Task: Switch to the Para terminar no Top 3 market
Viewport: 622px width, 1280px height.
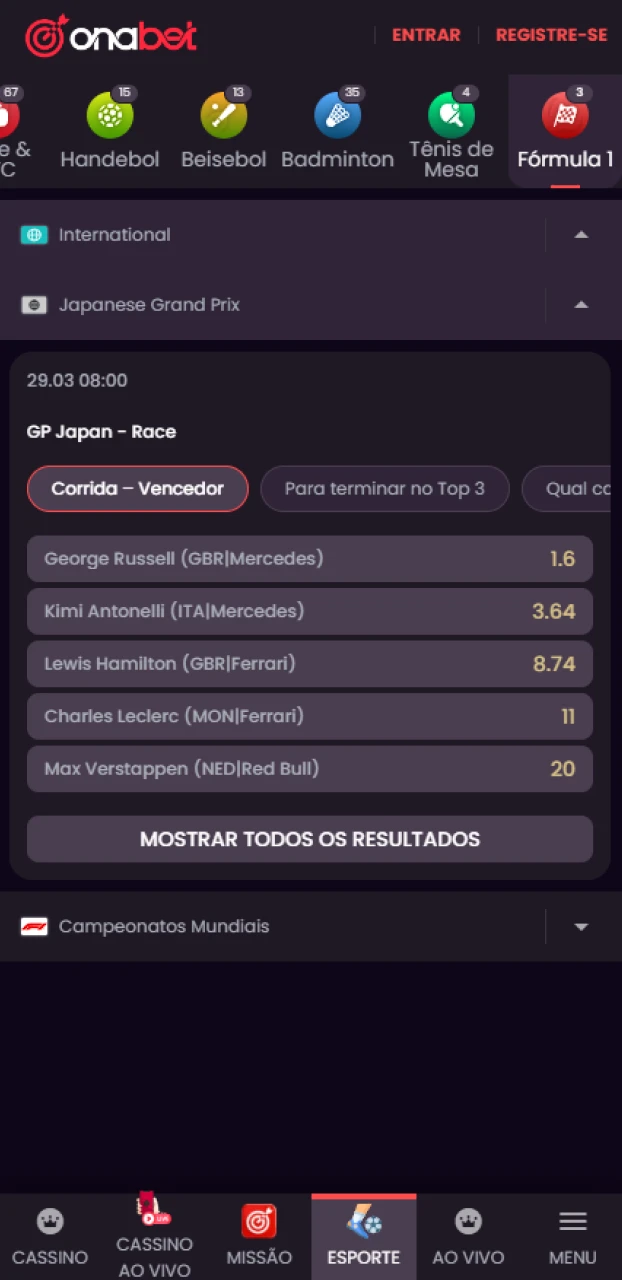Action: pos(384,488)
